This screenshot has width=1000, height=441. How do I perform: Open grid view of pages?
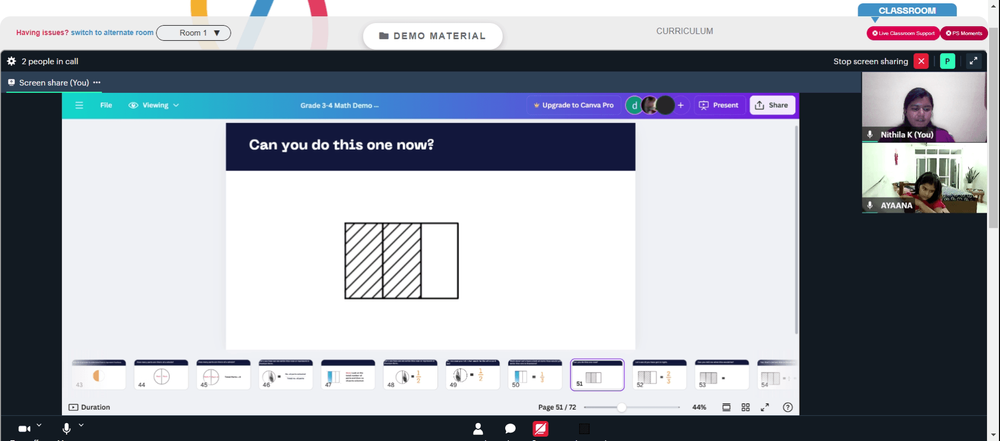tap(746, 407)
